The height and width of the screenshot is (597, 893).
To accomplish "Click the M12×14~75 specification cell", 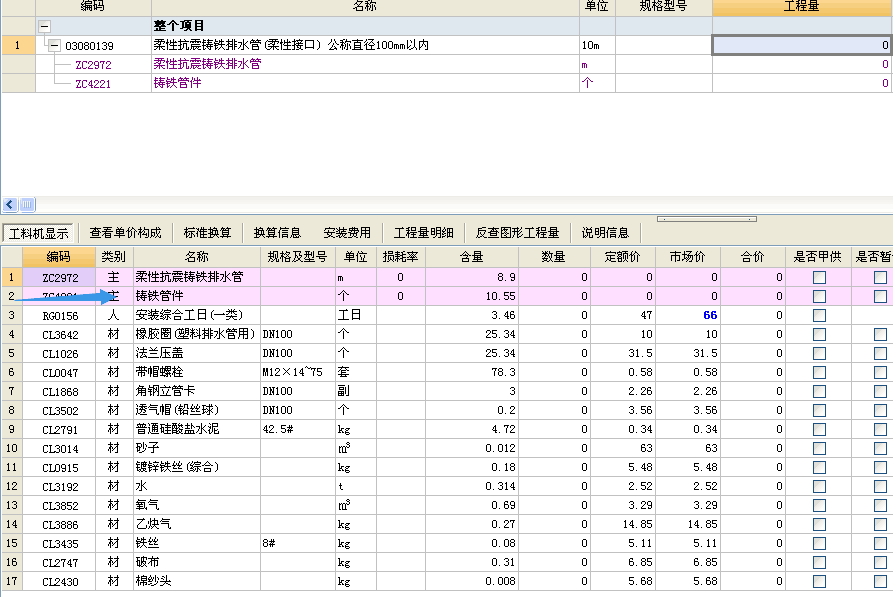I will click(298, 372).
